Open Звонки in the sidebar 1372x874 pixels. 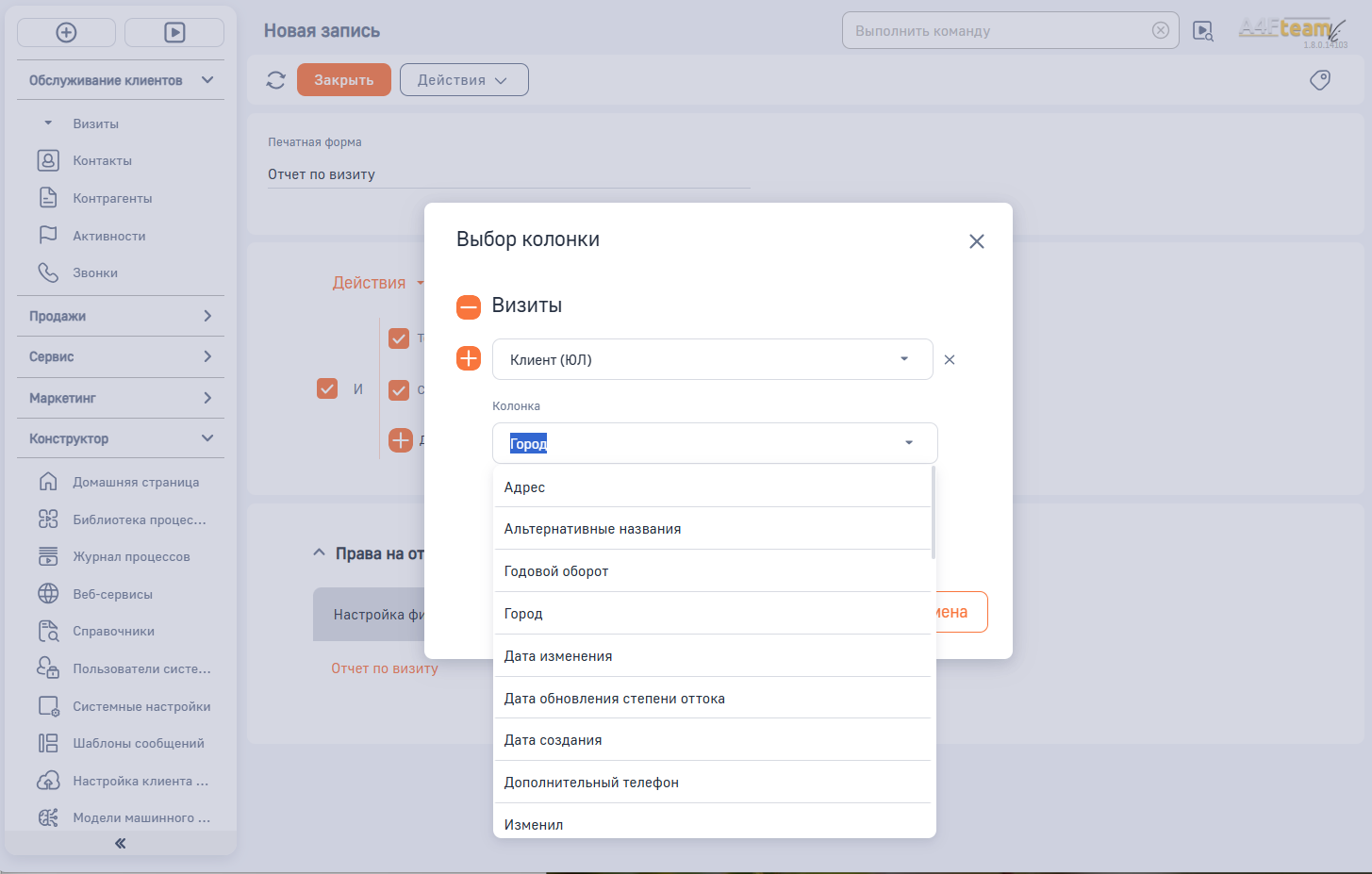[95, 273]
